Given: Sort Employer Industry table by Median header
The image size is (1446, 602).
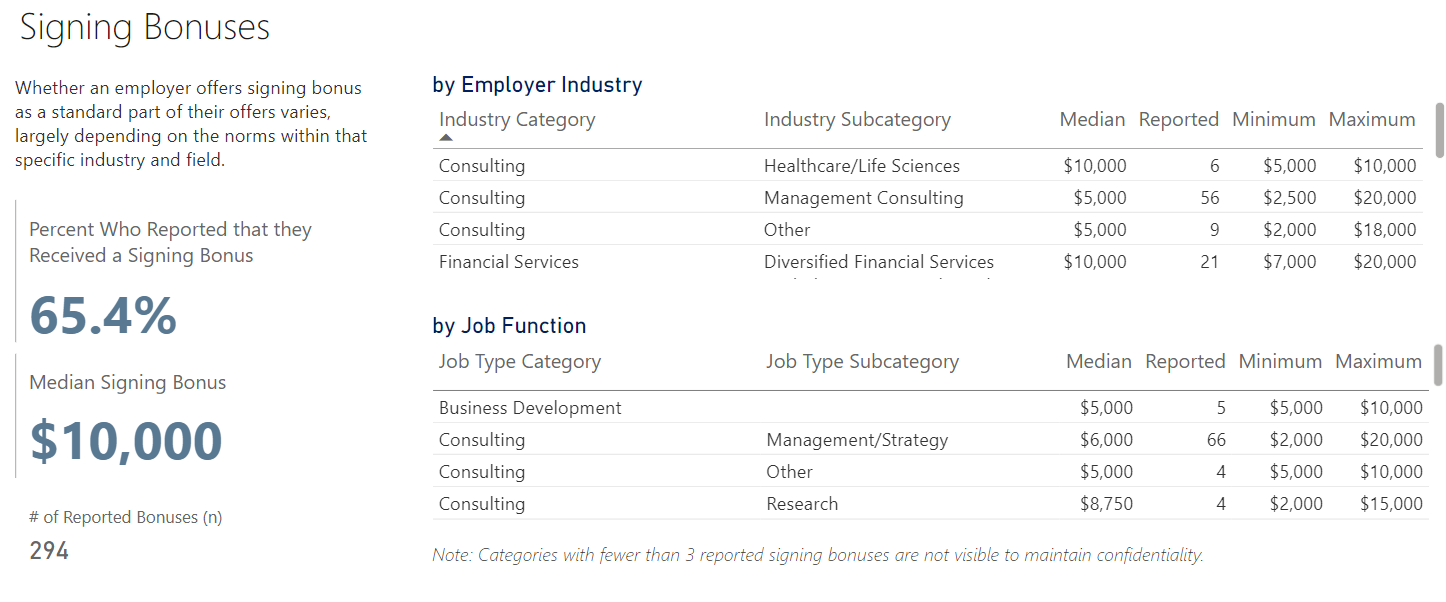Looking at the screenshot, I should pyautogui.click(x=1092, y=120).
